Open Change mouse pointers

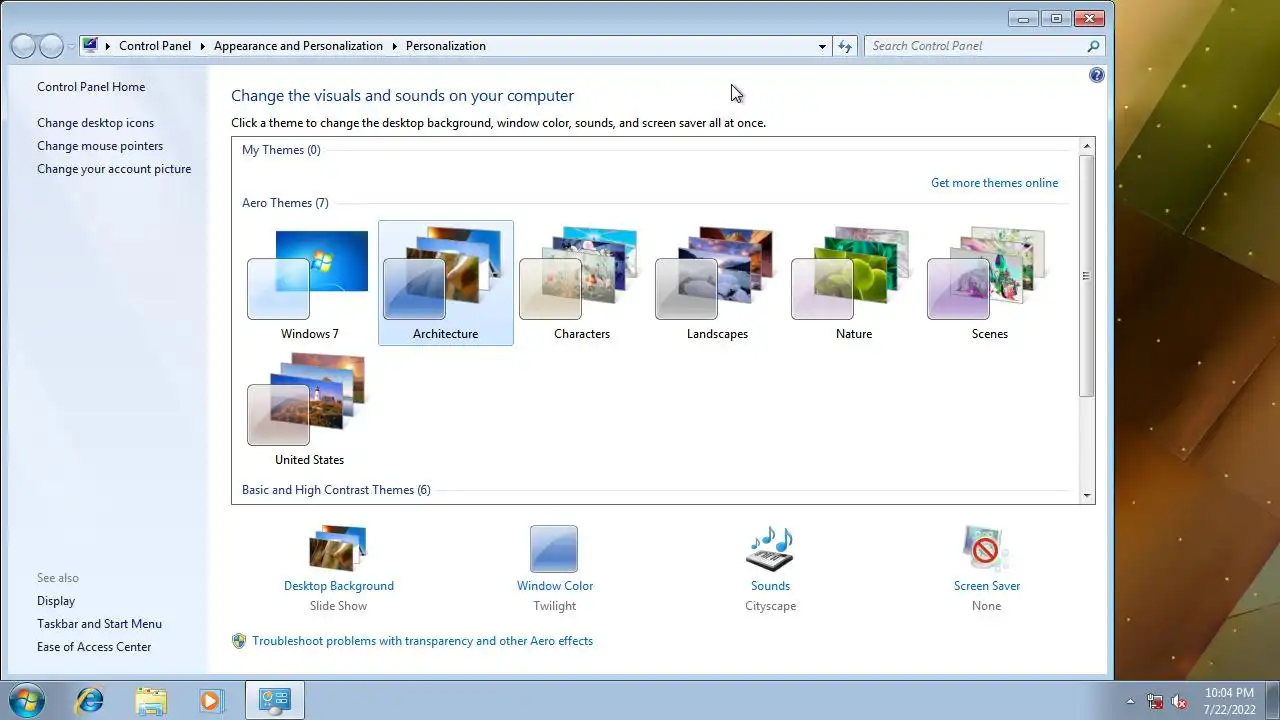point(100,146)
